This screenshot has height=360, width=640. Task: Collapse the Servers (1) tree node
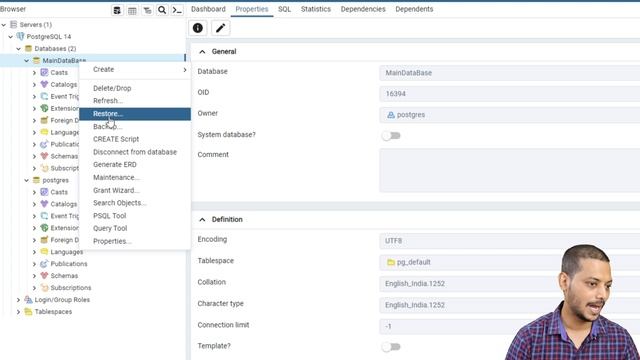[x=4, y=24]
